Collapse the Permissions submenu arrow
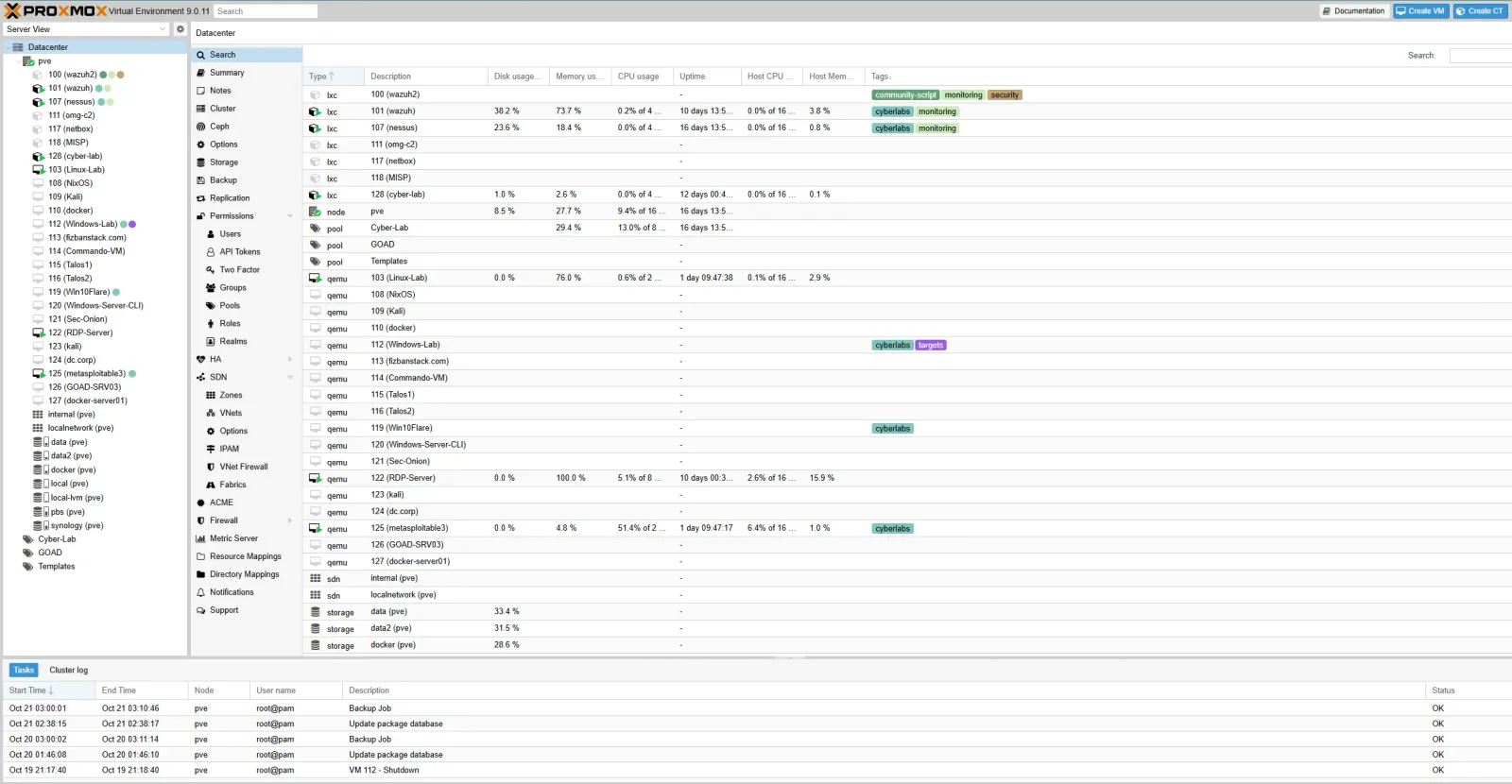 pos(290,216)
